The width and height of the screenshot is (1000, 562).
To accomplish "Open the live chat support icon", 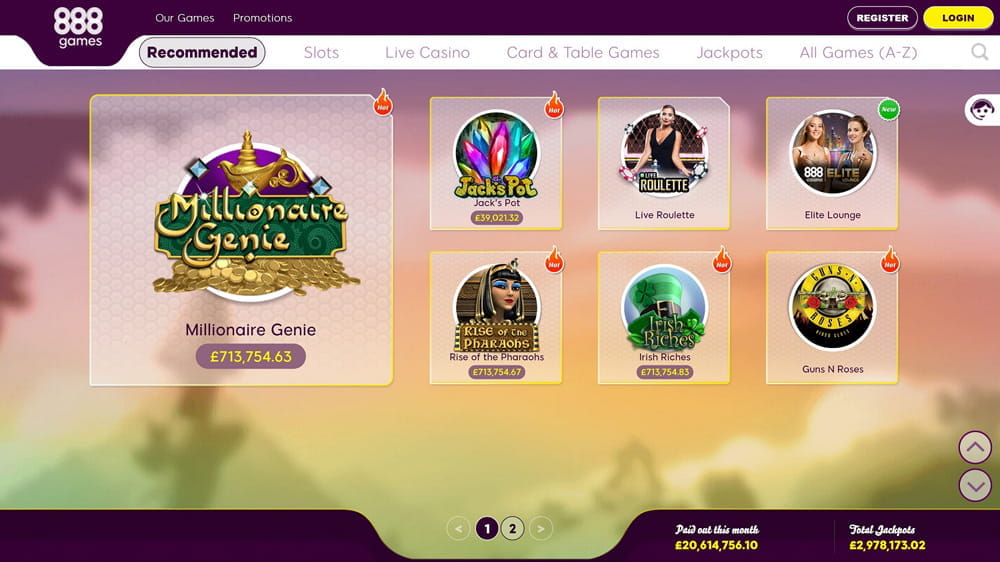I will click(x=982, y=110).
